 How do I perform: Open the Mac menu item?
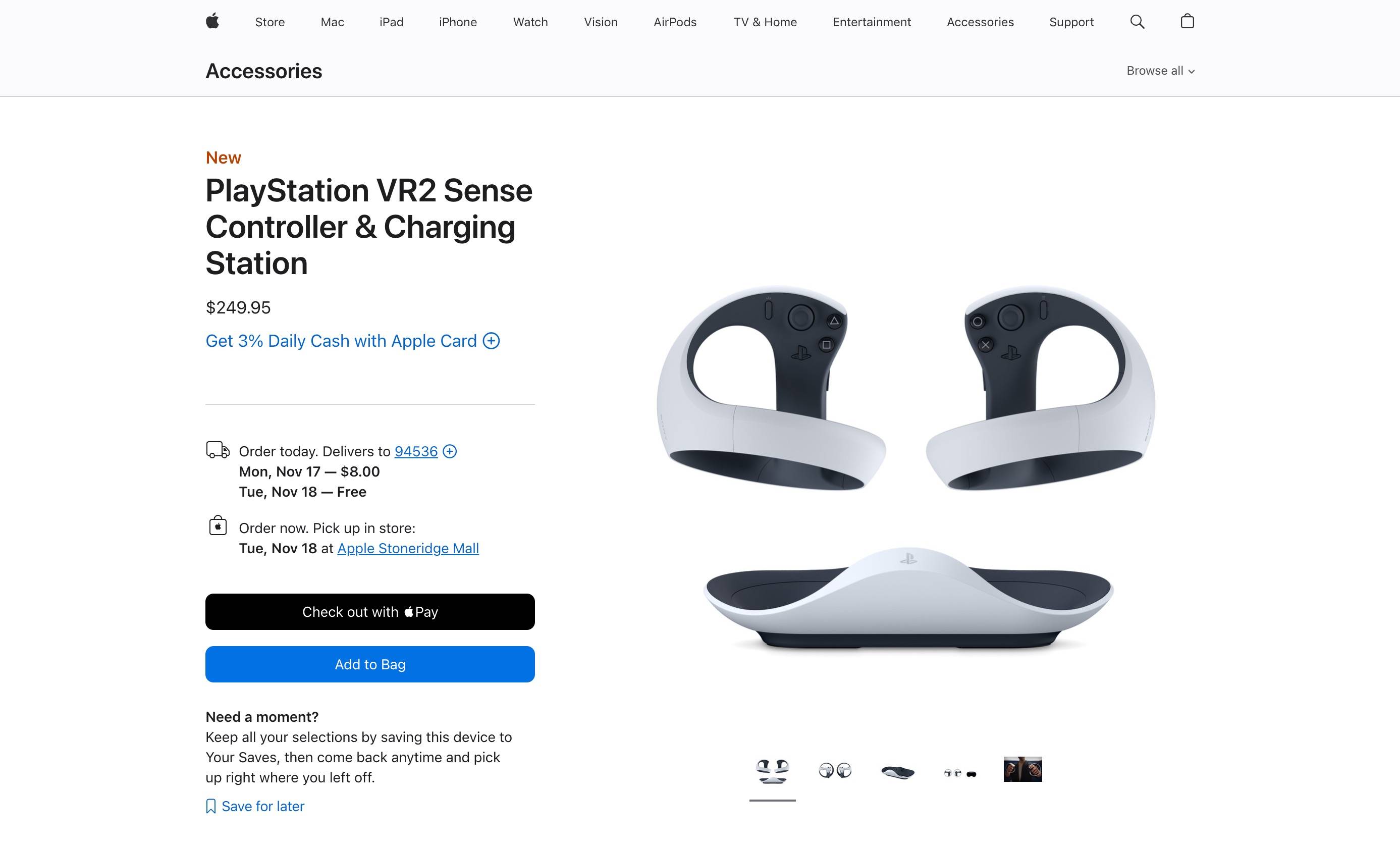(x=333, y=22)
